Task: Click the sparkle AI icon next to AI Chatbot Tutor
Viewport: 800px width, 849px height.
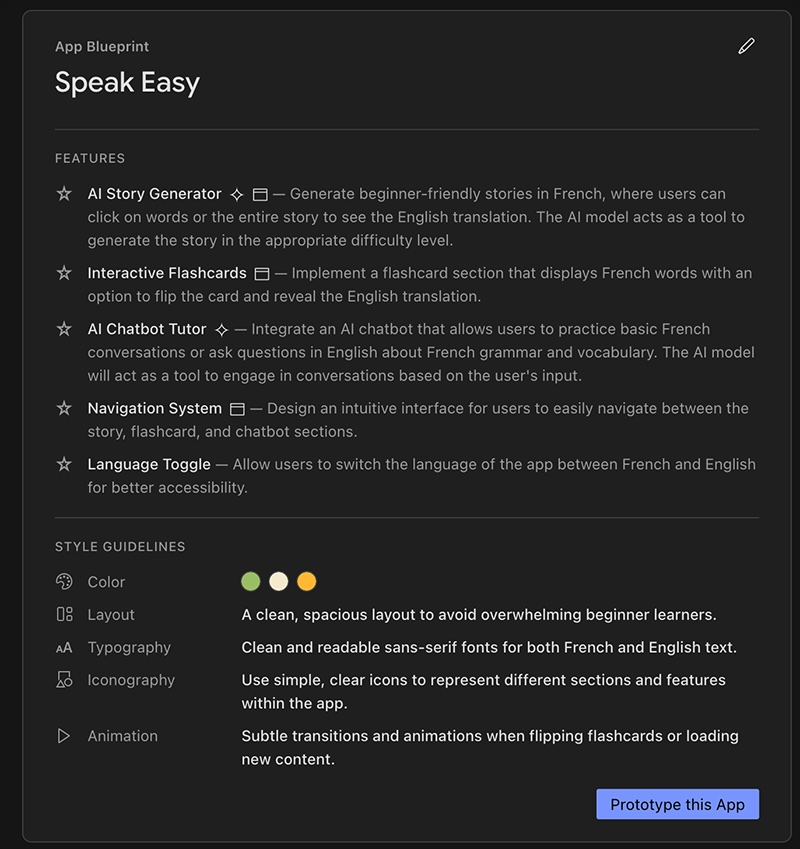Action: [222, 328]
